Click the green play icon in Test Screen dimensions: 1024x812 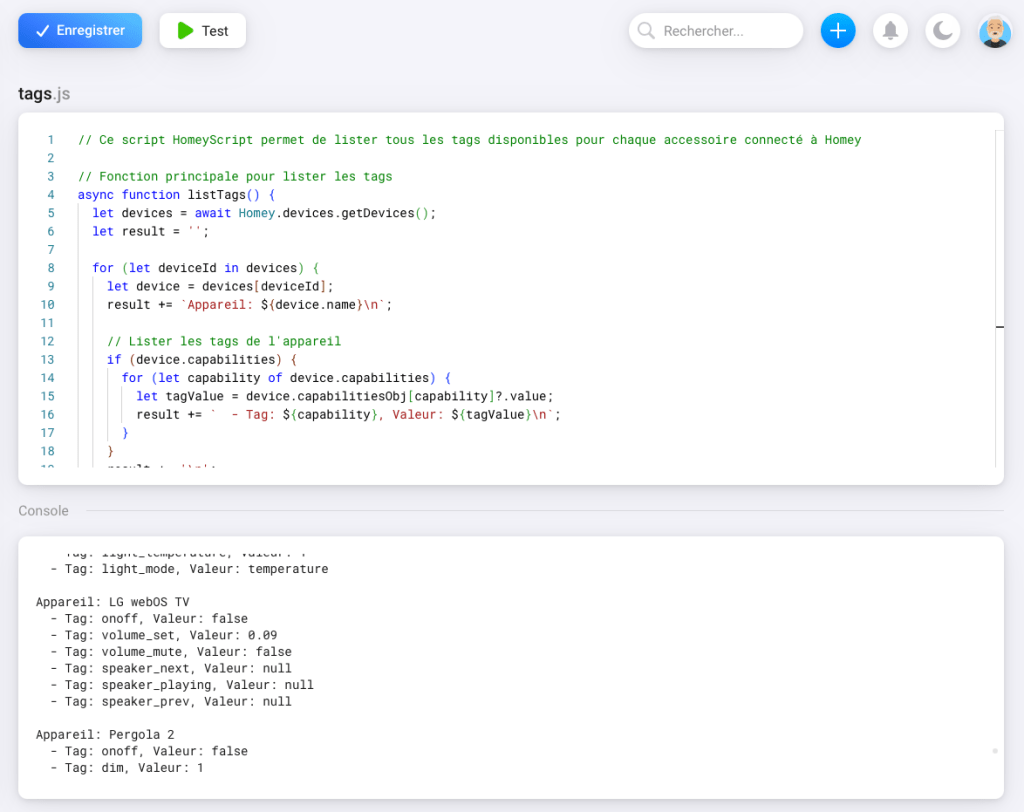(185, 31)
